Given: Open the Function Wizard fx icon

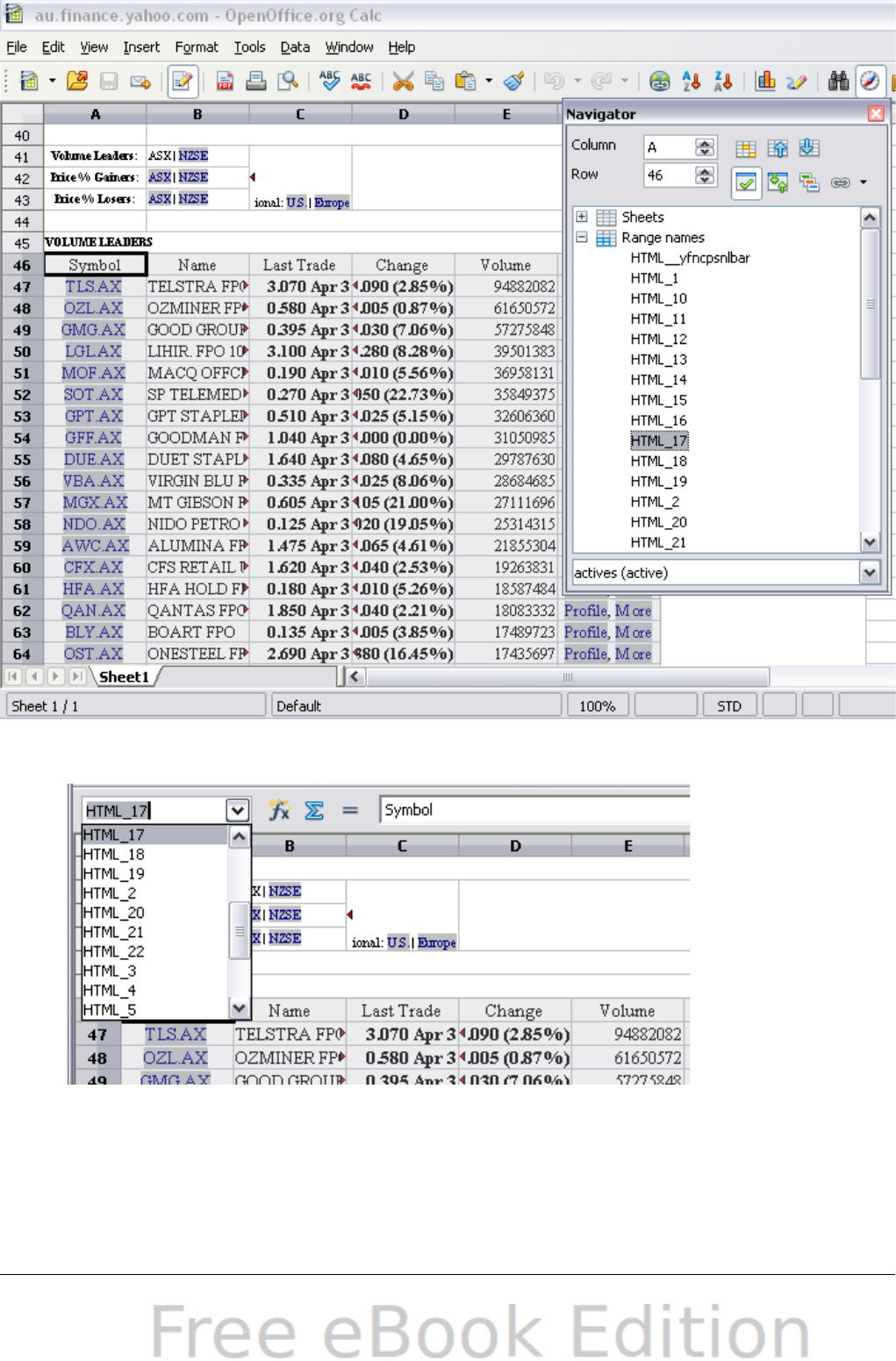Looking at the screenshot, I should pyautogui.click(x=280, y=810).
